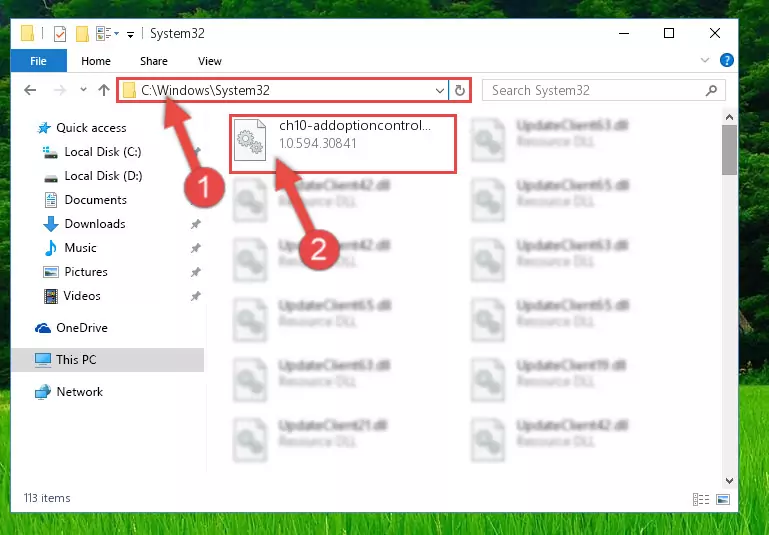Unpin Pictures using its pin icon
This screenshot has width=769, height=535.
click(196, 272)
